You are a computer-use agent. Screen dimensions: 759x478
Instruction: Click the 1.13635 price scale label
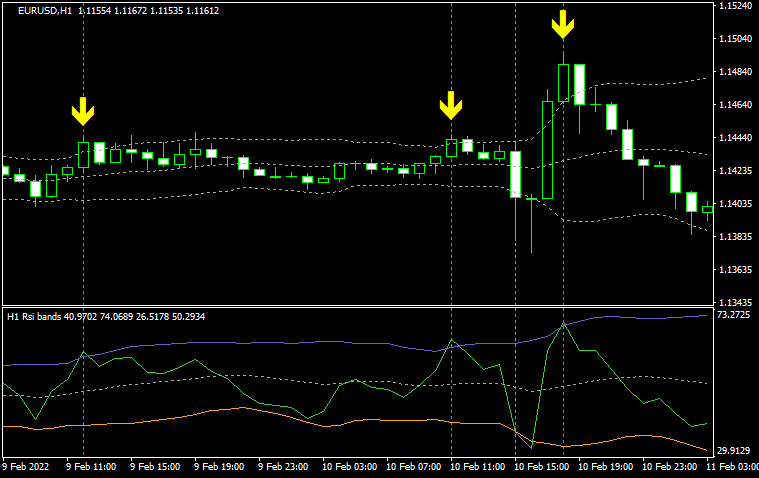[x=735, y=269]
